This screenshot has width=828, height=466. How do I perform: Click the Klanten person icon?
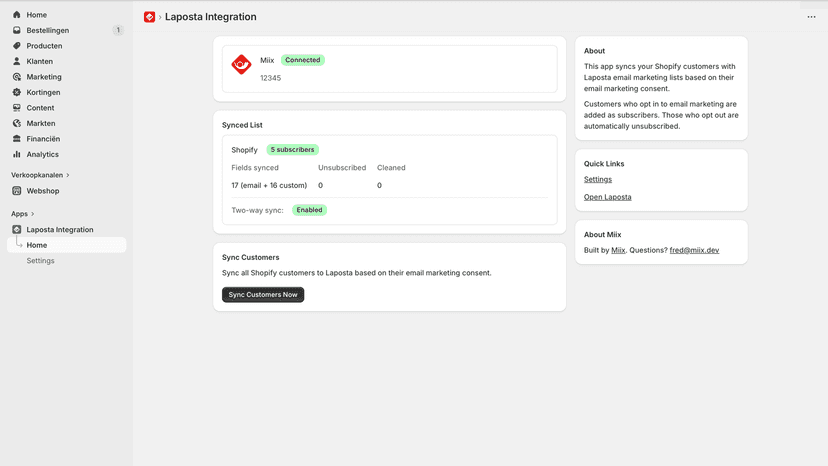point(16,61)
